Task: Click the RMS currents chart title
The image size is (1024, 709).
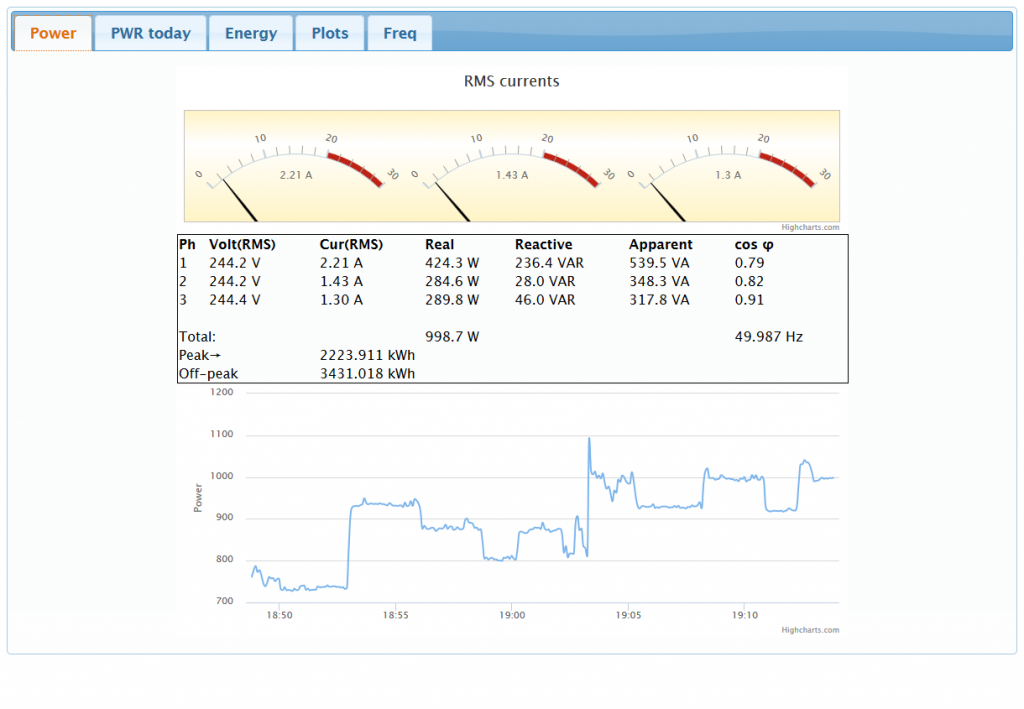Action: [511, 81]
